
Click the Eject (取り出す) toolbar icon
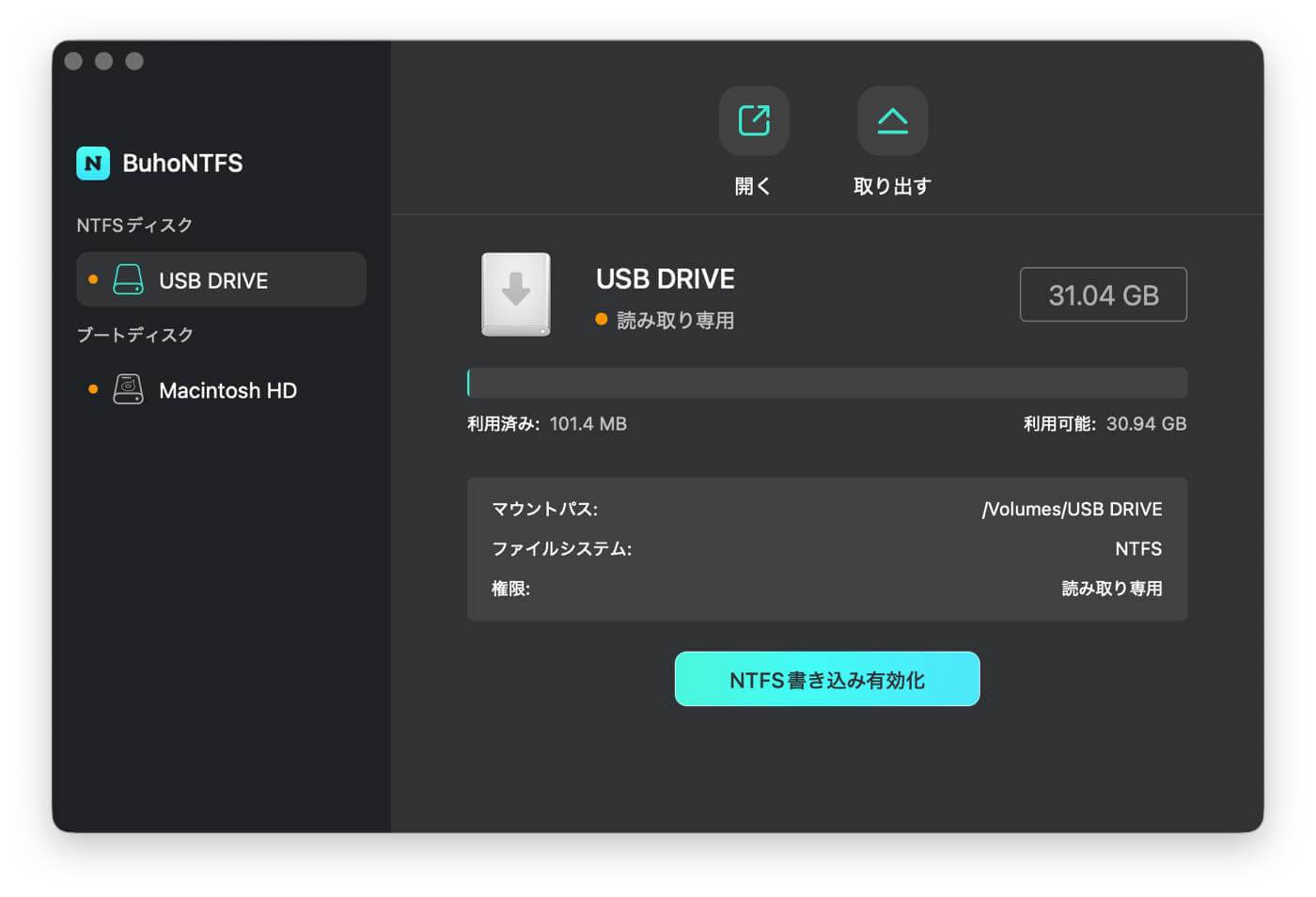coord(891,120)
